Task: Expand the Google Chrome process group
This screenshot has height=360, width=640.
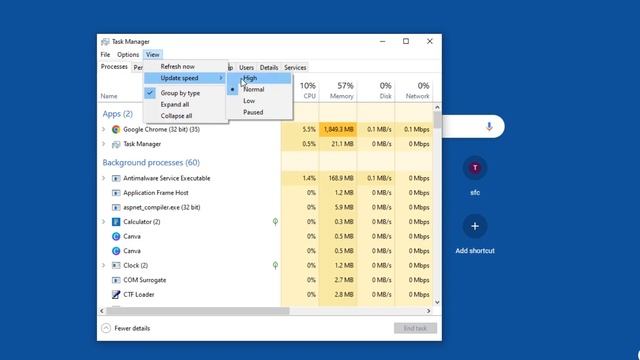Action: click(104, 129)
